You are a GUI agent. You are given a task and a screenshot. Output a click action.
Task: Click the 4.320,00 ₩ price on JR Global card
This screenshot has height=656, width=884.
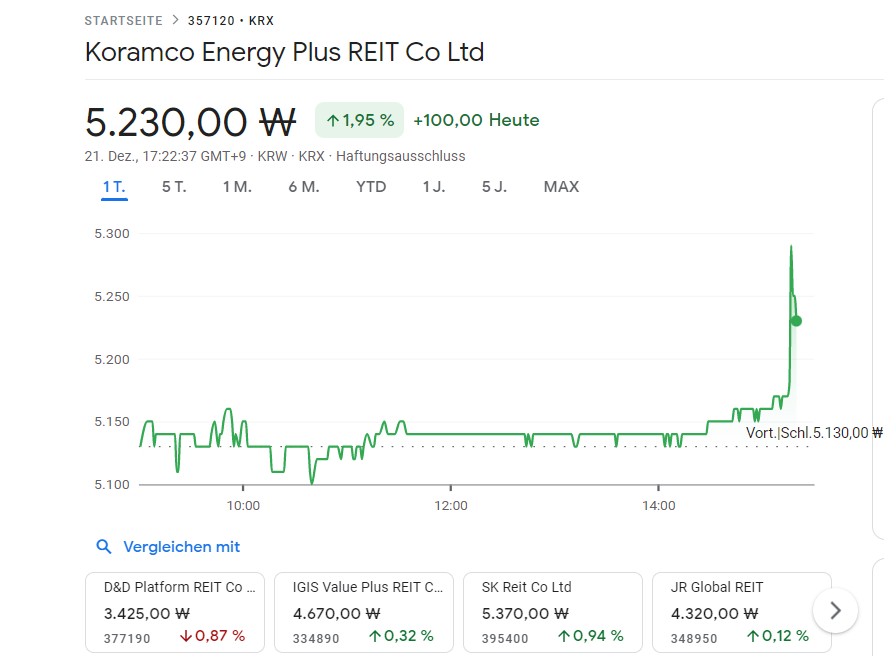point(714,613)
